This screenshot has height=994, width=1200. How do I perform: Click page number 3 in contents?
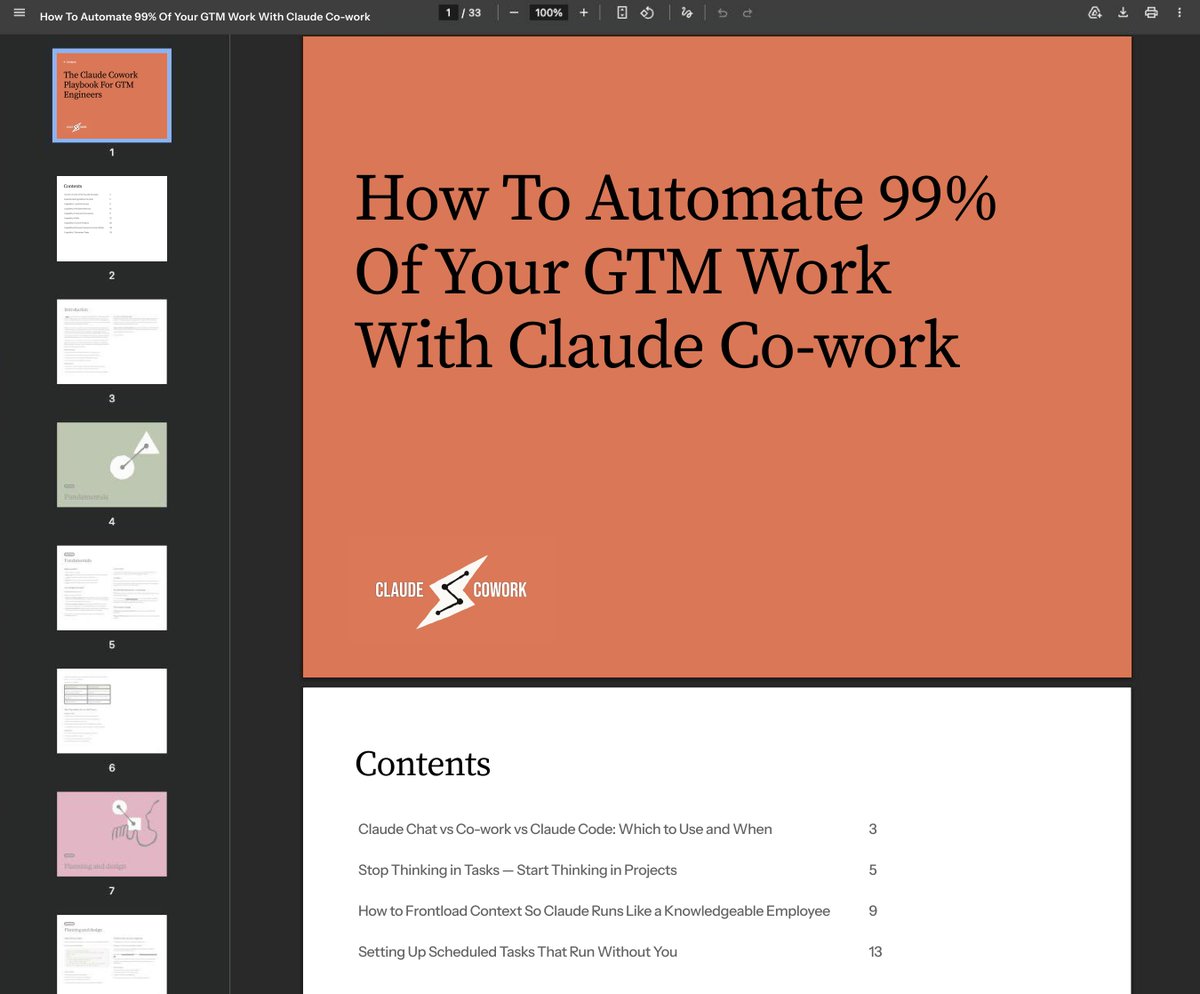[x=873, y=829]
